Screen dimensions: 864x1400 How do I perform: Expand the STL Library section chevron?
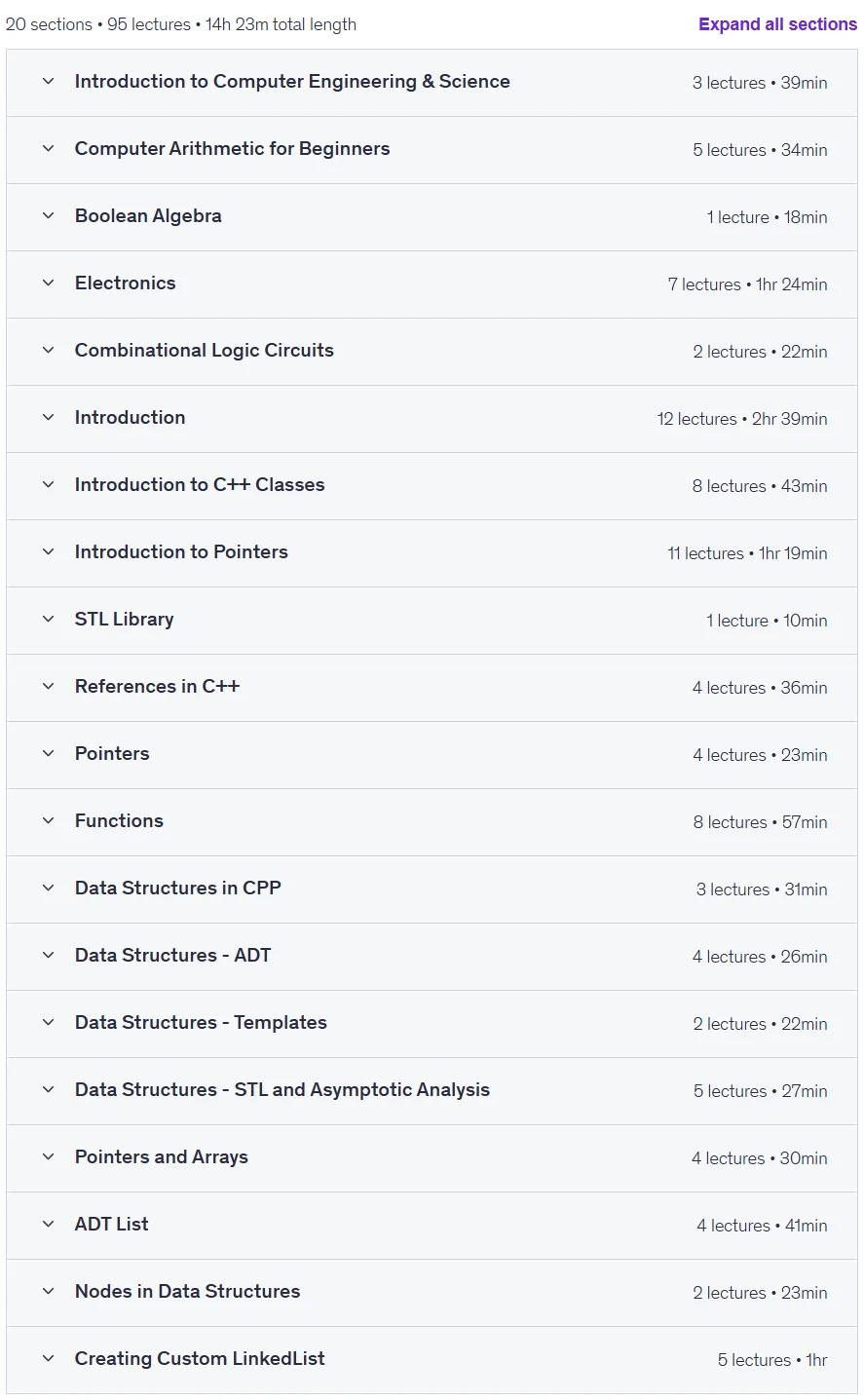click(x=48, y=620)
